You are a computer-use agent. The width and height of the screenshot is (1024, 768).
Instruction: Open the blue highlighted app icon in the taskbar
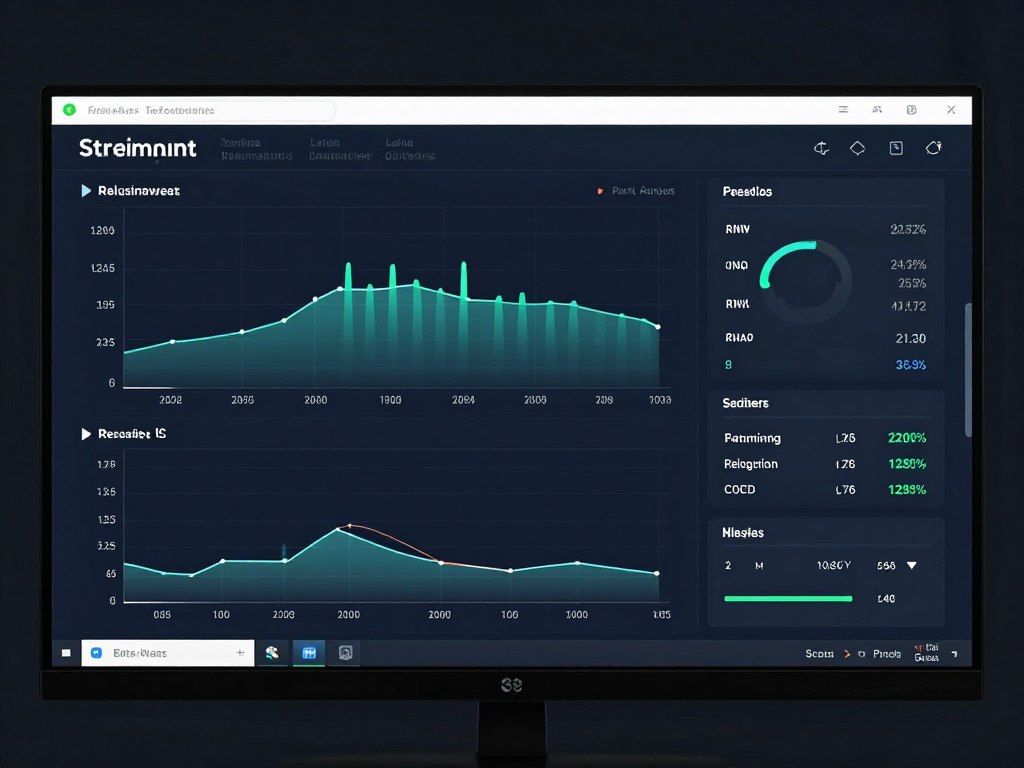(x=309, y=652)
